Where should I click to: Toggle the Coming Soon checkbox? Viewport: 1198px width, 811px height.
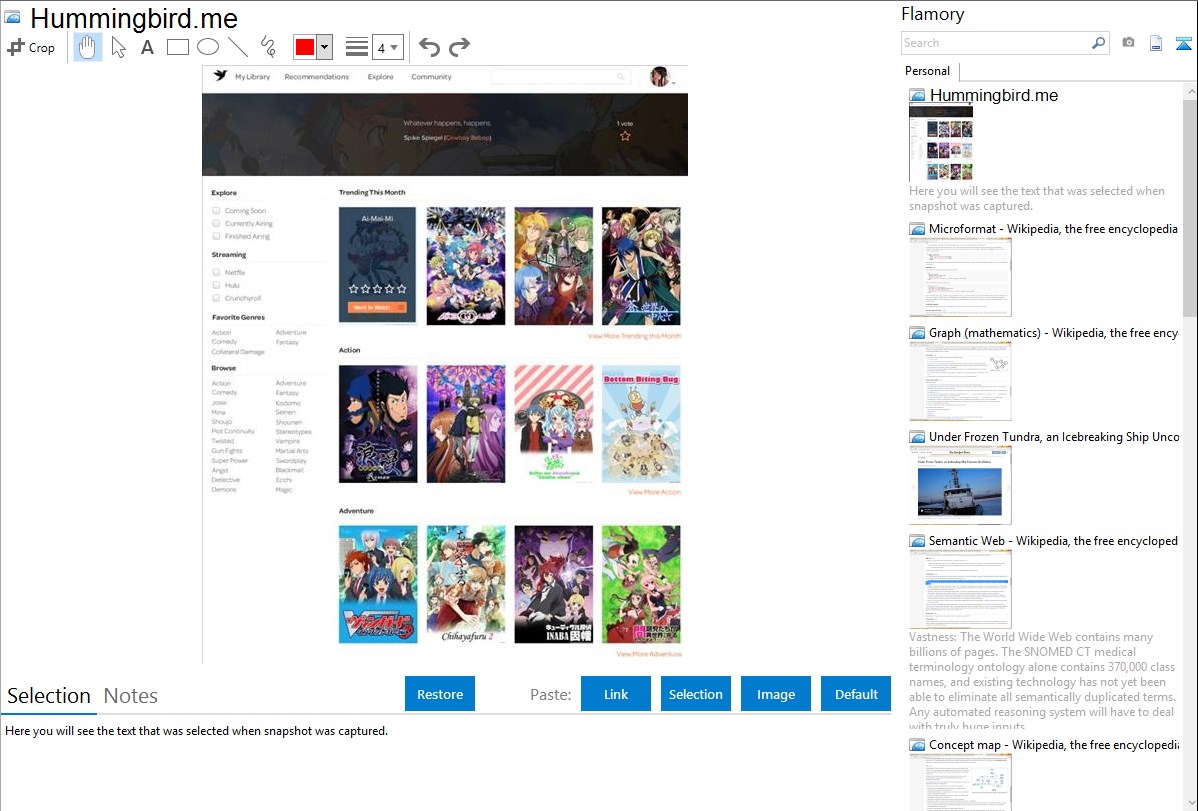(216, 210)
